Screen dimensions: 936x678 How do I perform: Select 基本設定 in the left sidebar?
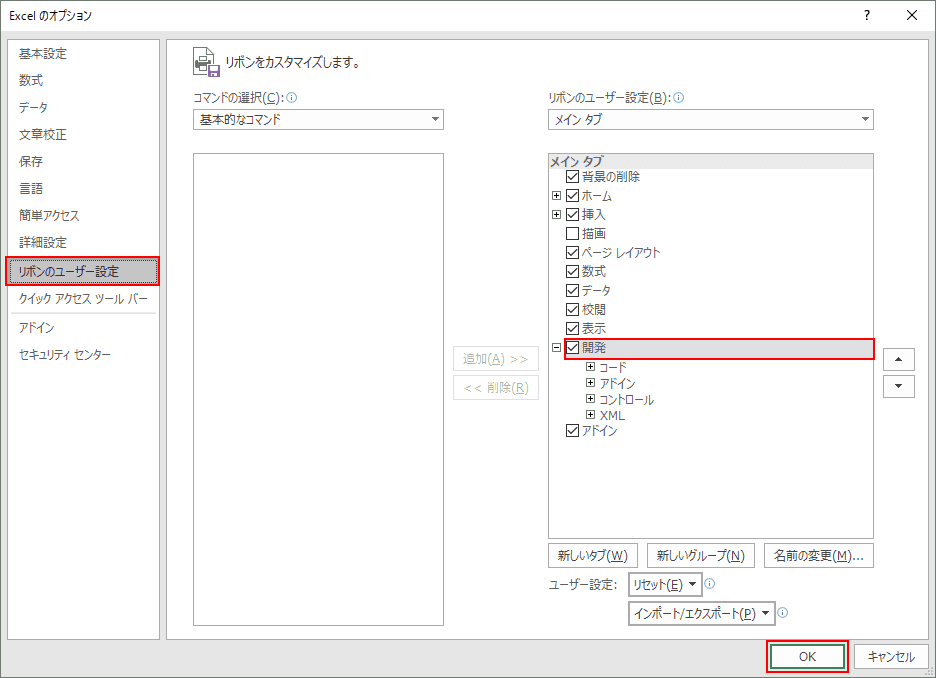point(42,54)
